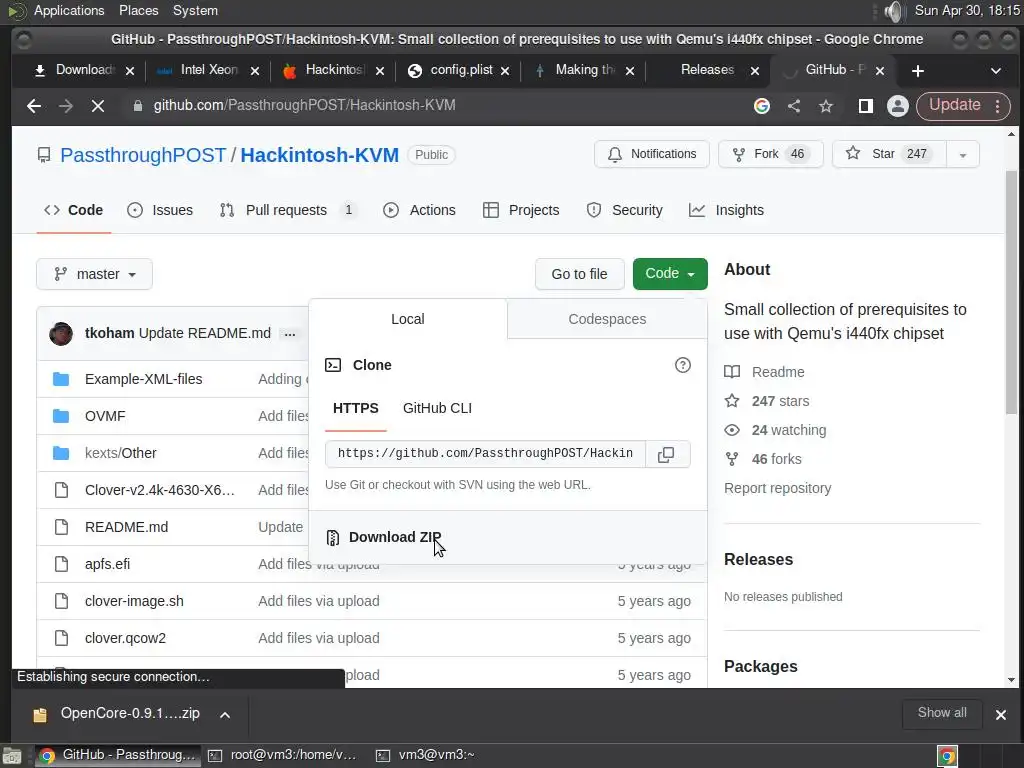Open the master branch dropdown
Image resolution: width=1024 pixels, height=768 pixels.
(x=95, y=274)
